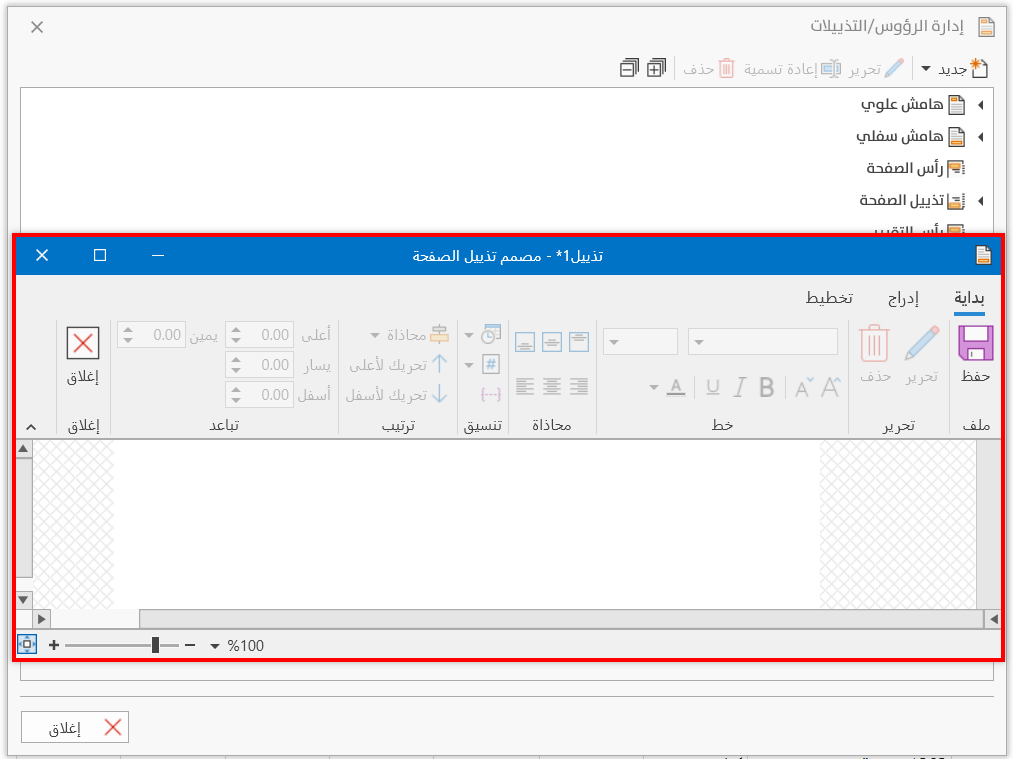The image size is (1013, 759).
Task: Click the expand-all tree icon
Action: tap(656, 68)
